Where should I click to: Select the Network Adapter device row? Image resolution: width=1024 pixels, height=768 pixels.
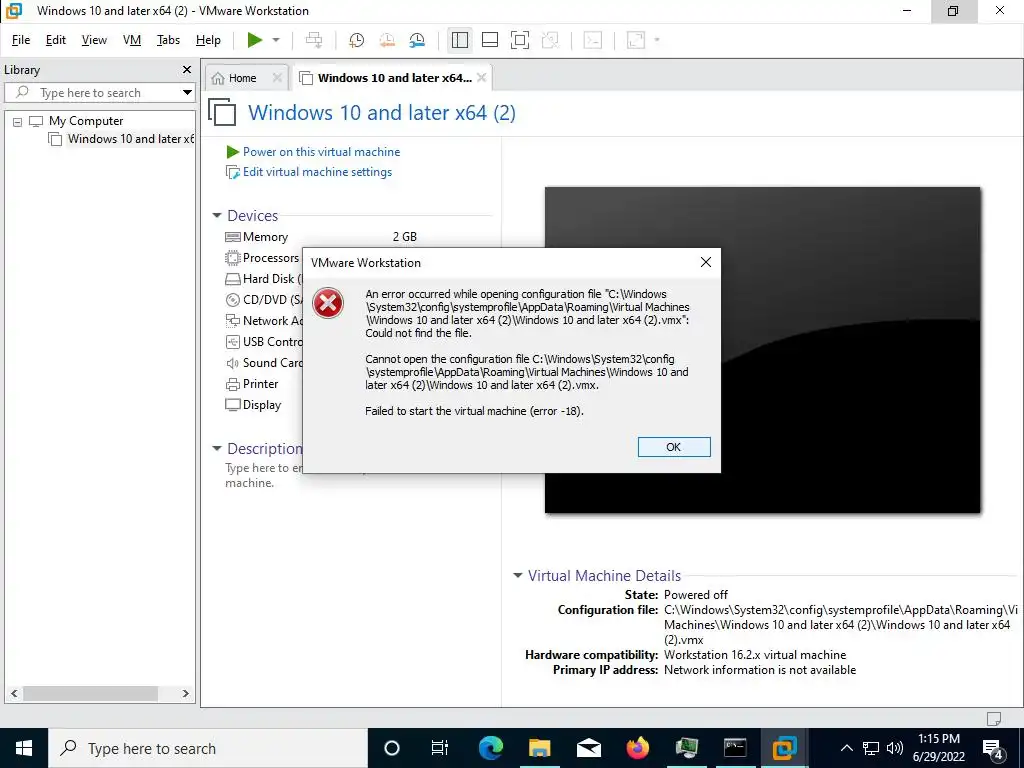[263, 320]
